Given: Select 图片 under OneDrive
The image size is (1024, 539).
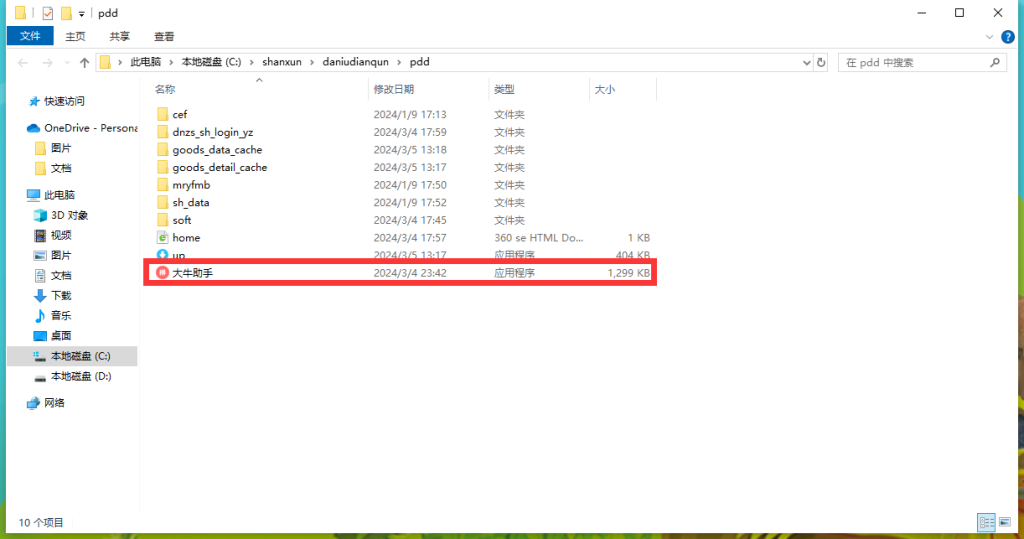Looking at the screenshot, I should 61,148.
